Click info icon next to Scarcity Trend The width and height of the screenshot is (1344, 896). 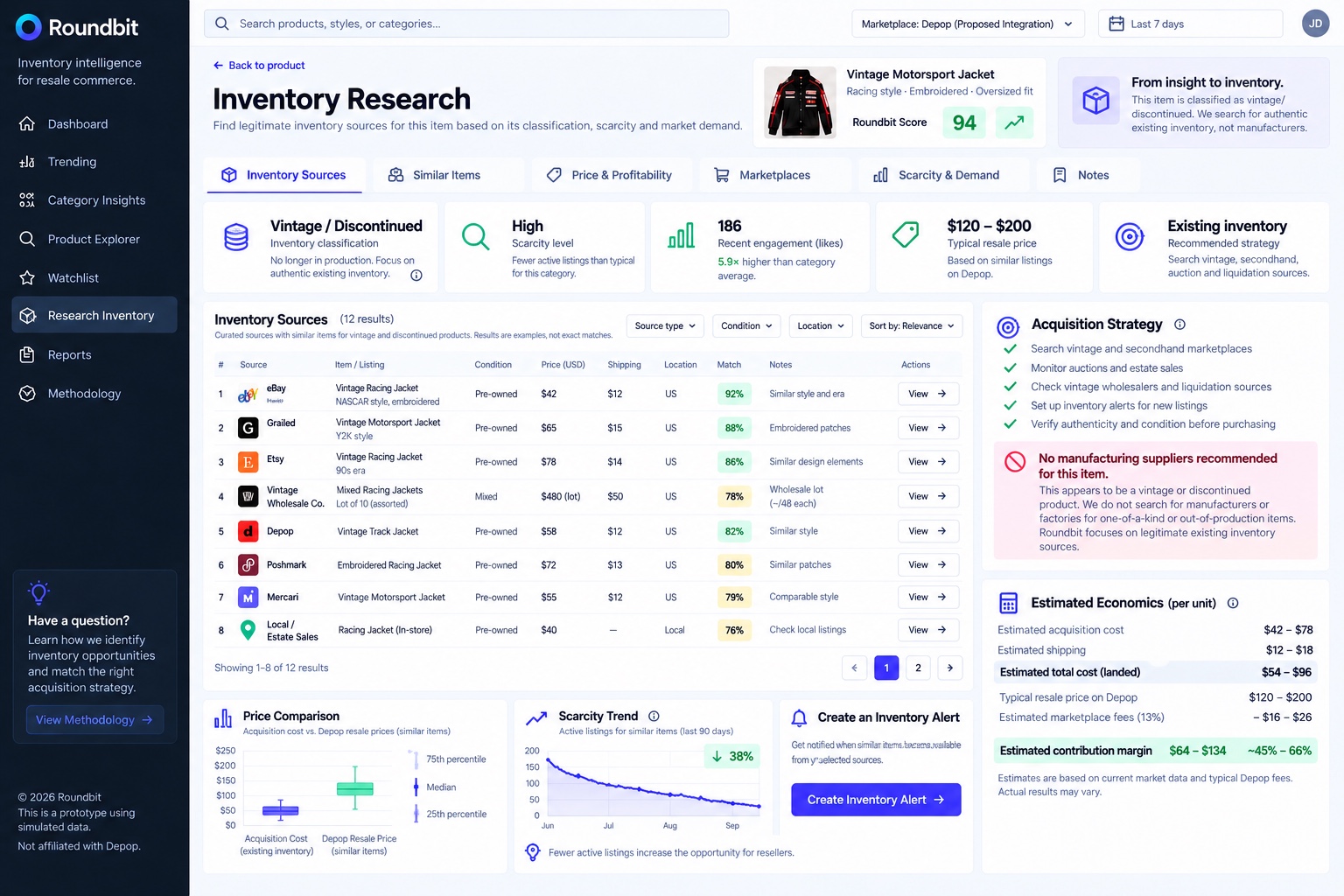pyautogui.click(x=654, y=716)
